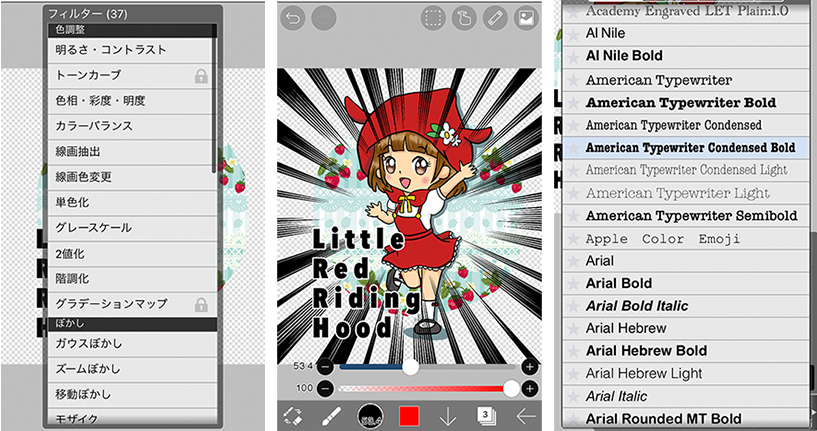Viewport: 817px width, 431px height.
Task: Choose 線画色変更 filter
Action: 132,177
